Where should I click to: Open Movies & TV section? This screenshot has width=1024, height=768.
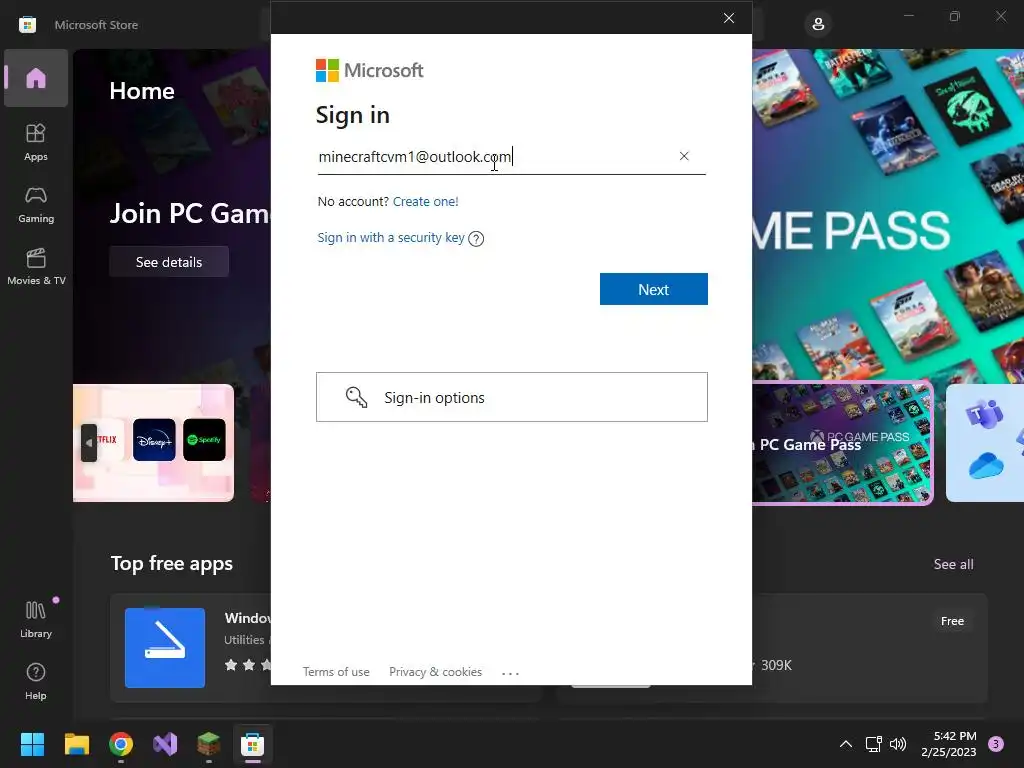(x=36, y=266)
